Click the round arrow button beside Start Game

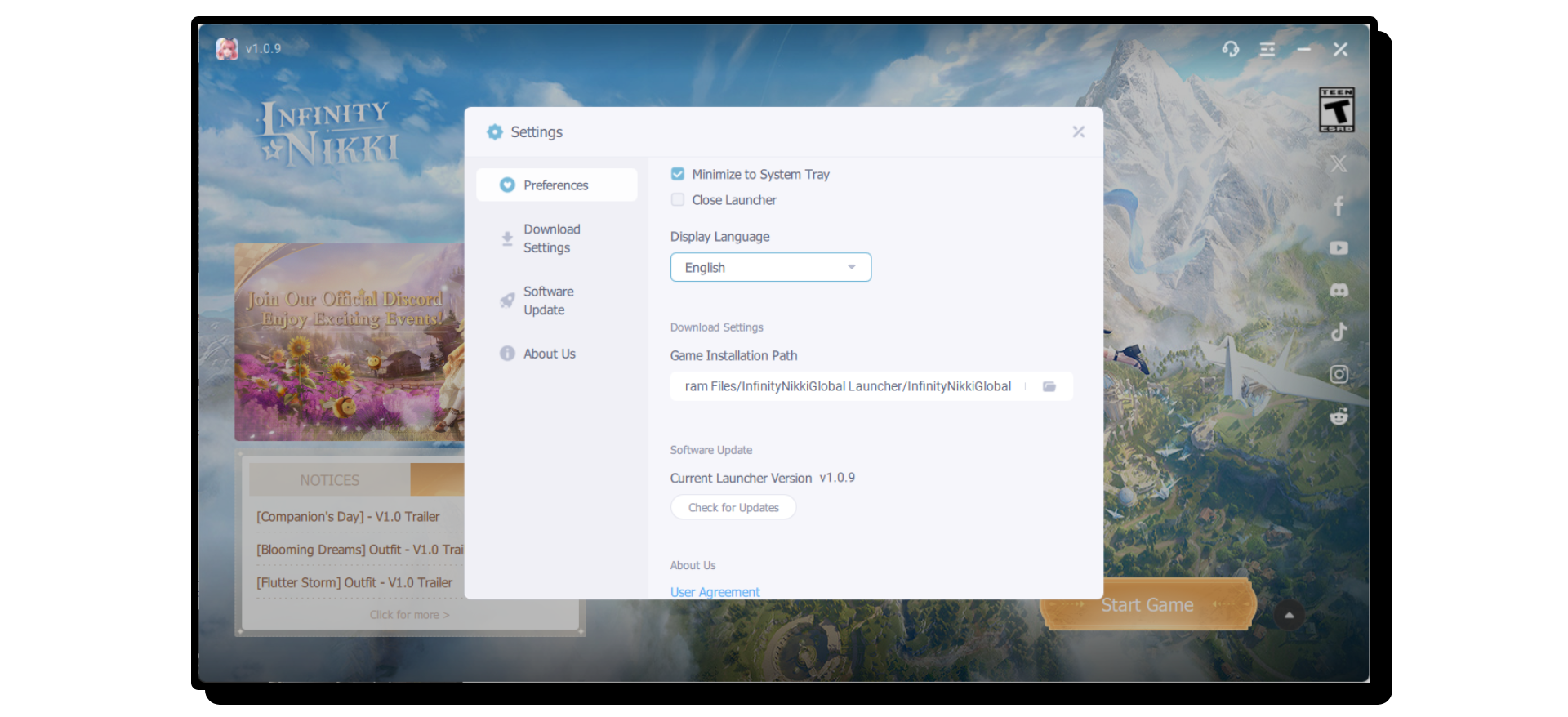coord(1289,615)
